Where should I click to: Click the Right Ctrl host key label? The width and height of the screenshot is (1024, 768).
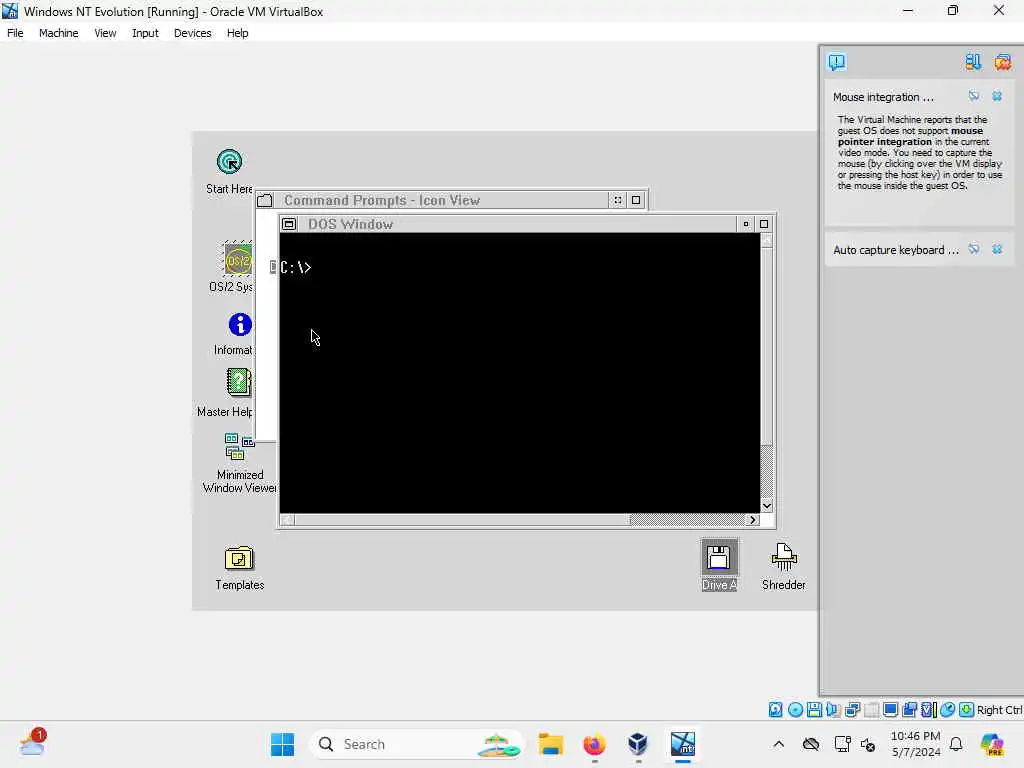(x=999, y=710)
